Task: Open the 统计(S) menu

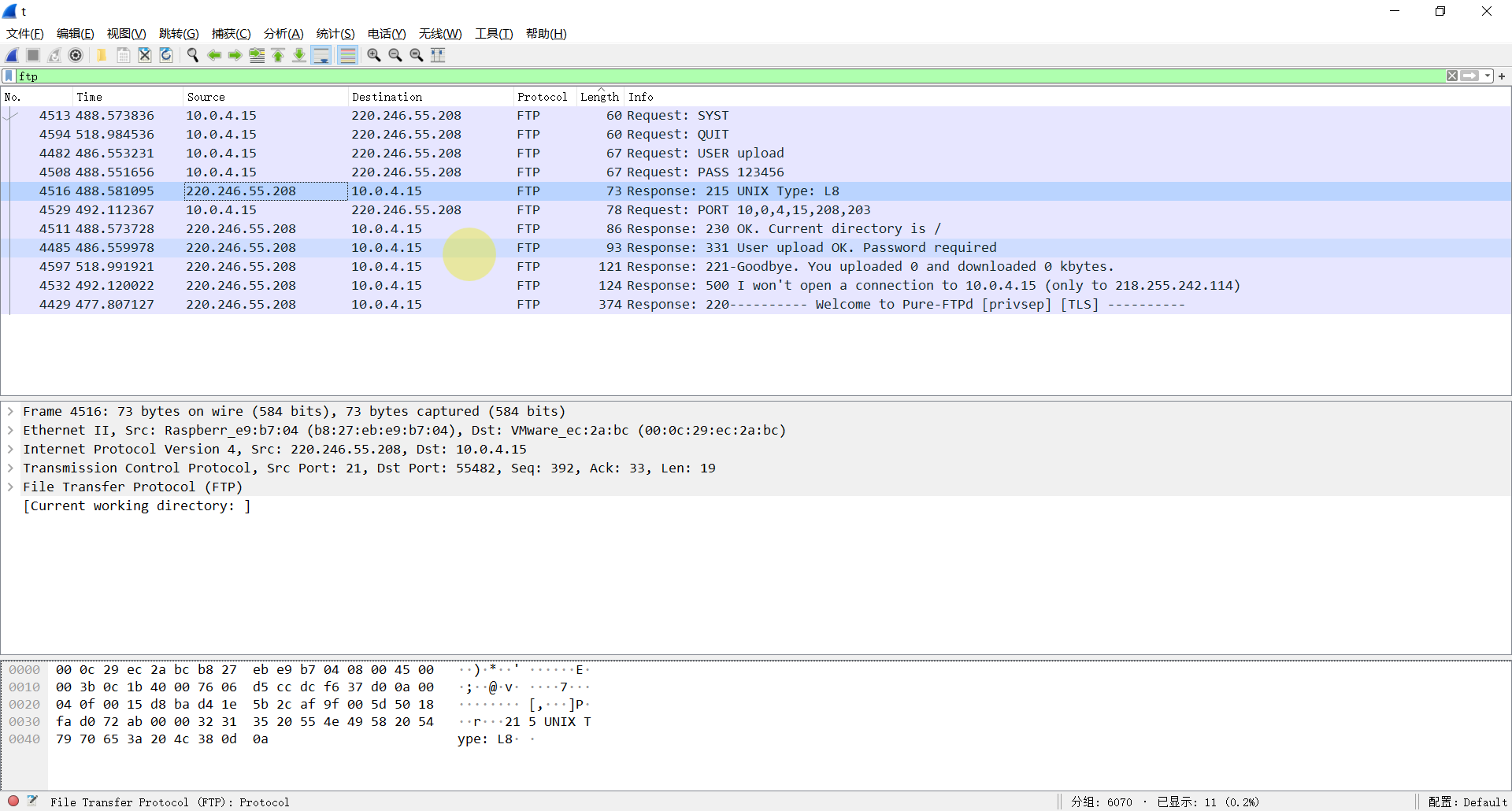Action: pos(335,33)
